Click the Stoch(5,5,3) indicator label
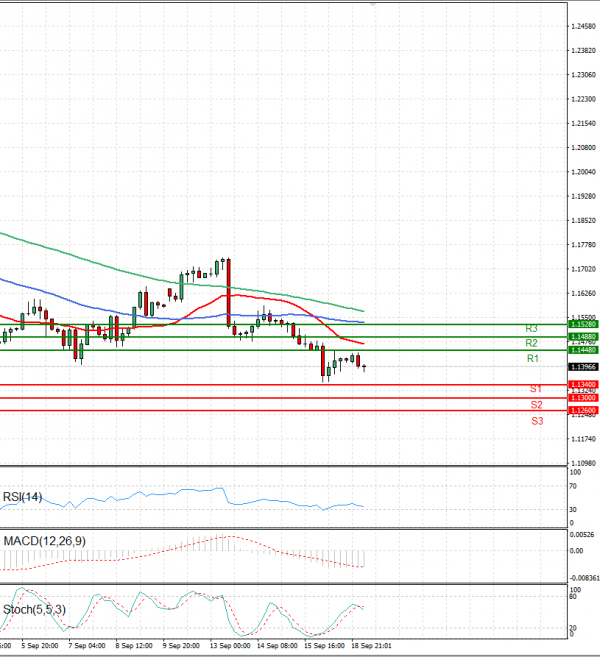Screen dimensions: 600x657 click(x=34, y=609)
